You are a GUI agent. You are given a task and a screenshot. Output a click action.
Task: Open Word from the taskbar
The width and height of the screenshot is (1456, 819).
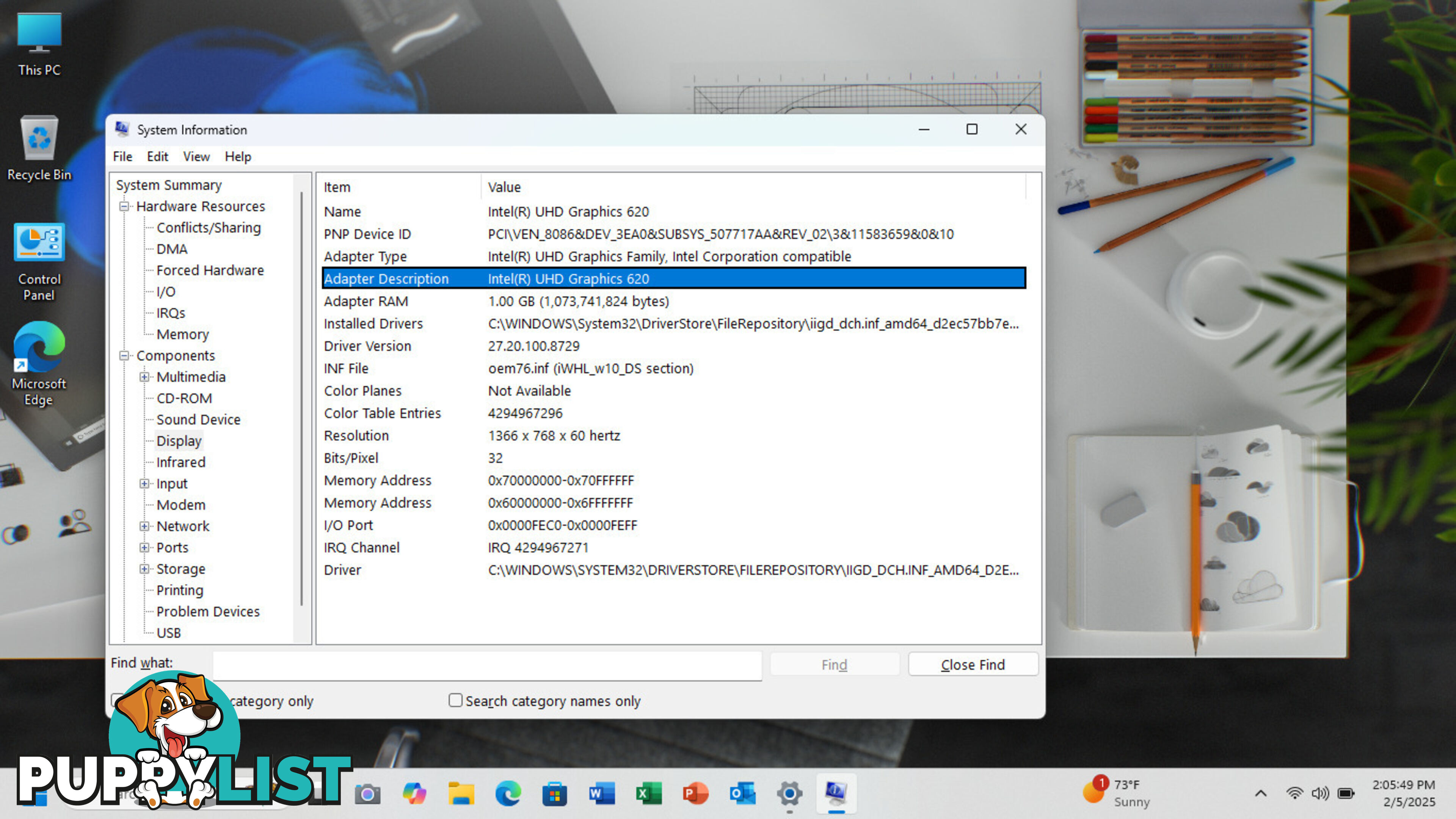[601, 794]
